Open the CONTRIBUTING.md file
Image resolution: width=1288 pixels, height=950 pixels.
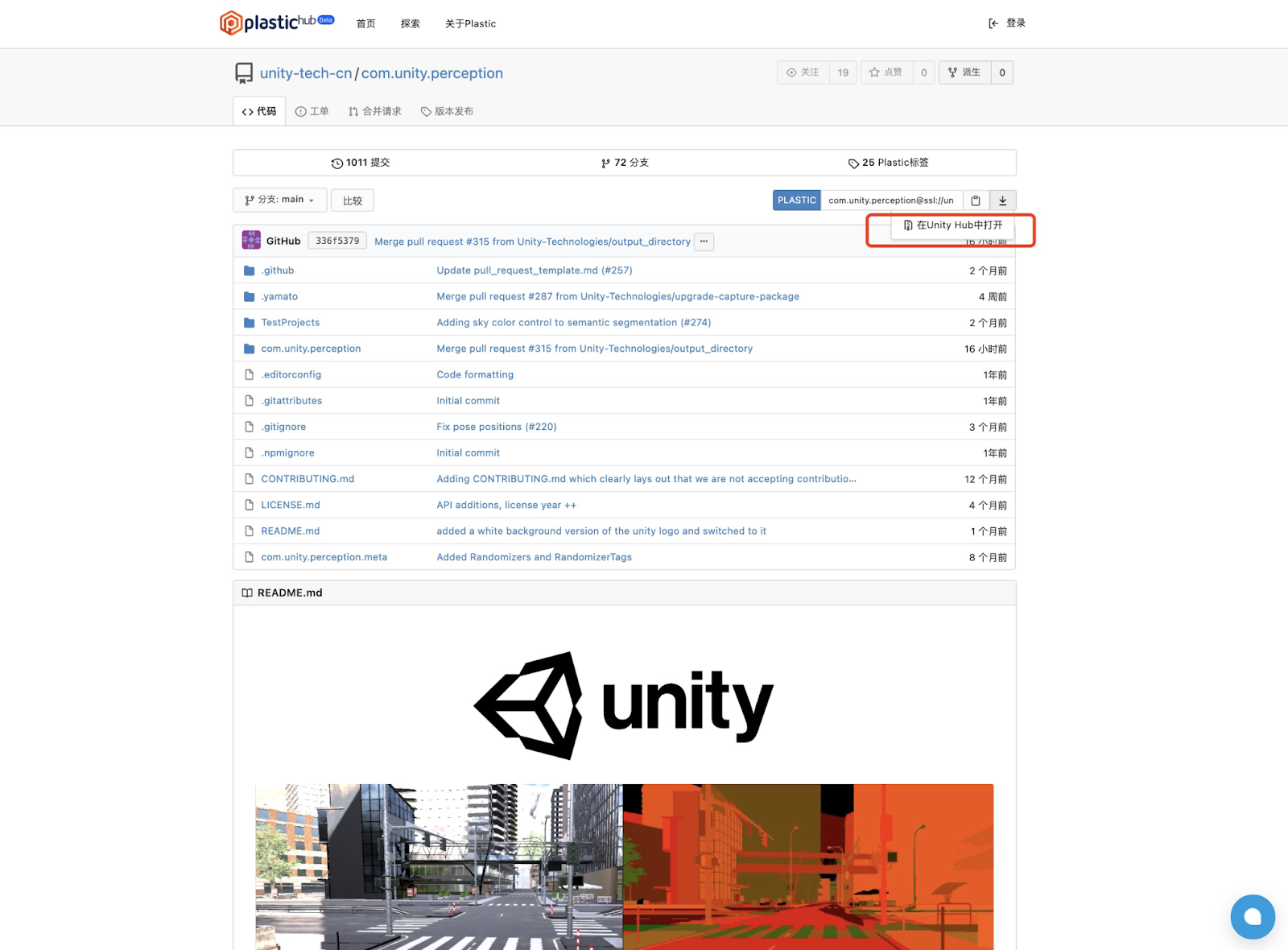[308, 479]
